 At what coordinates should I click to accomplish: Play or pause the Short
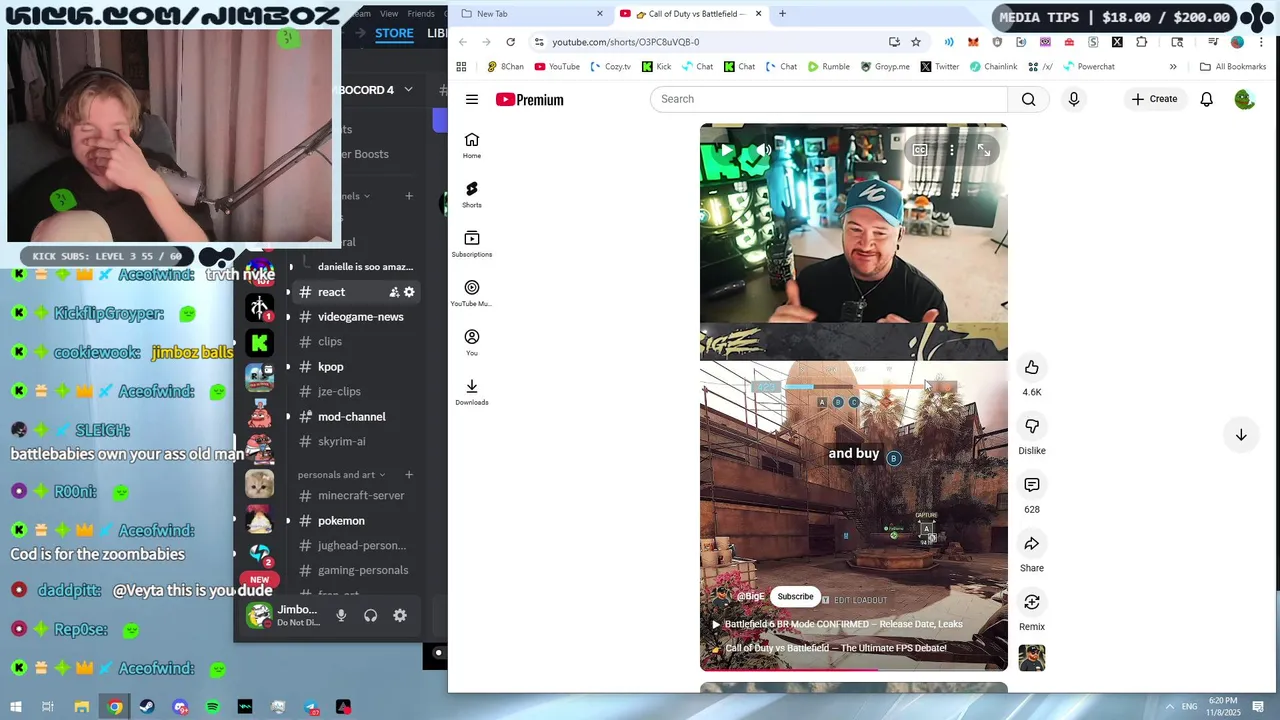(x=726, y=150)
